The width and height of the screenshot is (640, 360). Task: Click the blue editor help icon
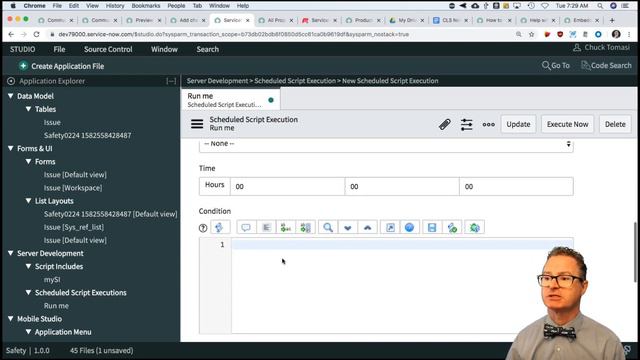click(409, 227)
